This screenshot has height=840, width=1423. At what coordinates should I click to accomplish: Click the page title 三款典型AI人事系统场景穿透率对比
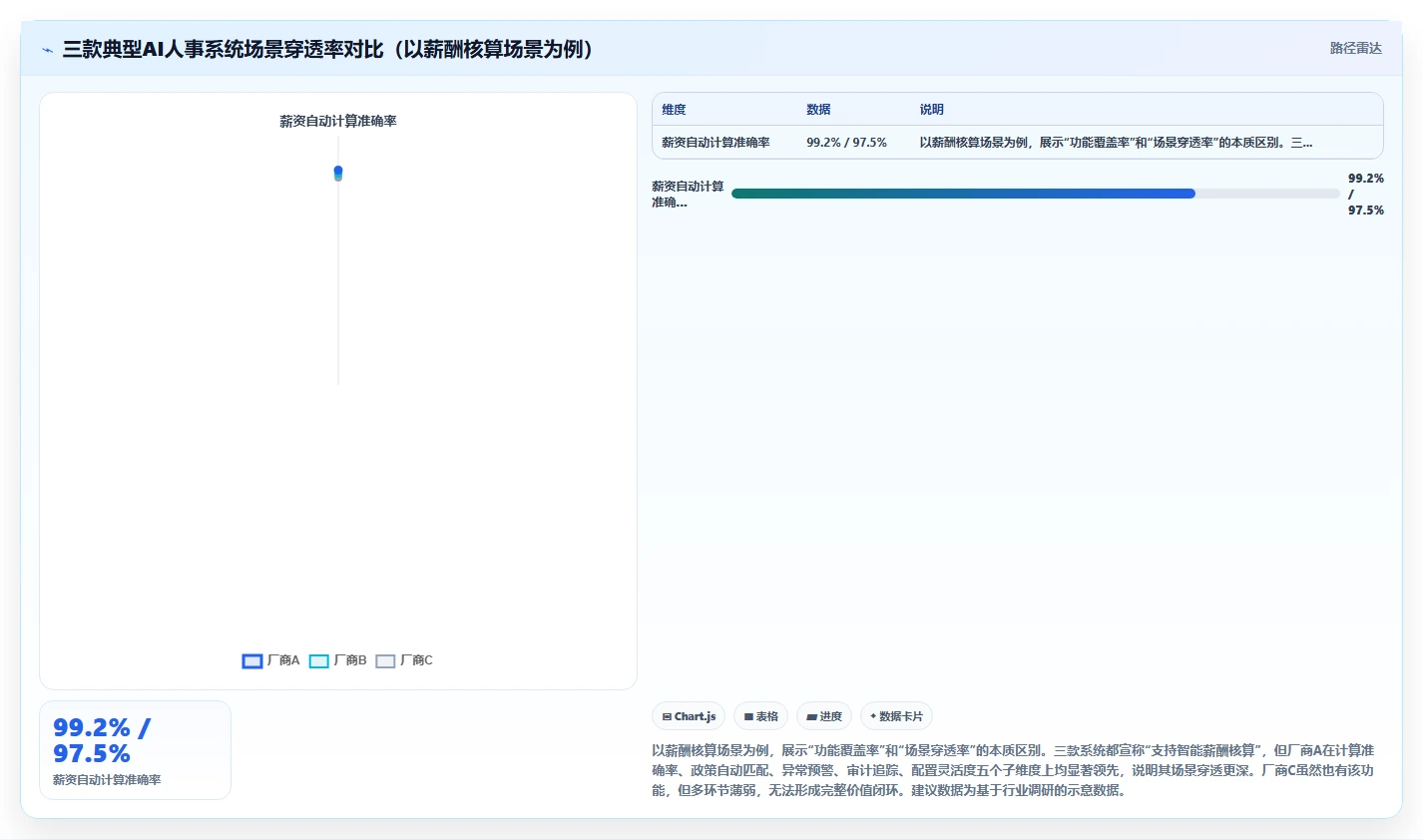click(329, 49)
